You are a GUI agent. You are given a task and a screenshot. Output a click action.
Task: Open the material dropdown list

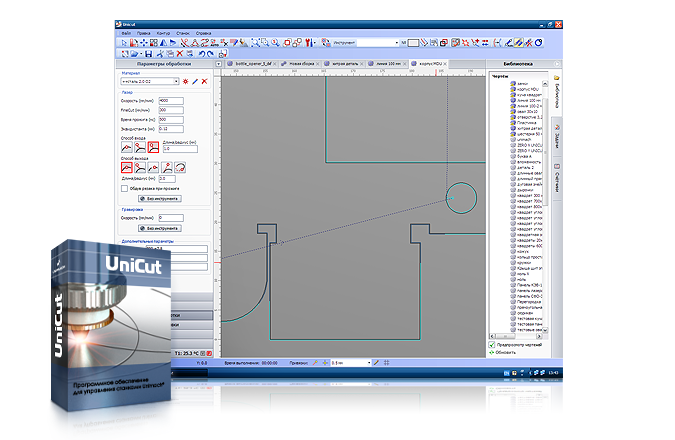pos(176,81)
